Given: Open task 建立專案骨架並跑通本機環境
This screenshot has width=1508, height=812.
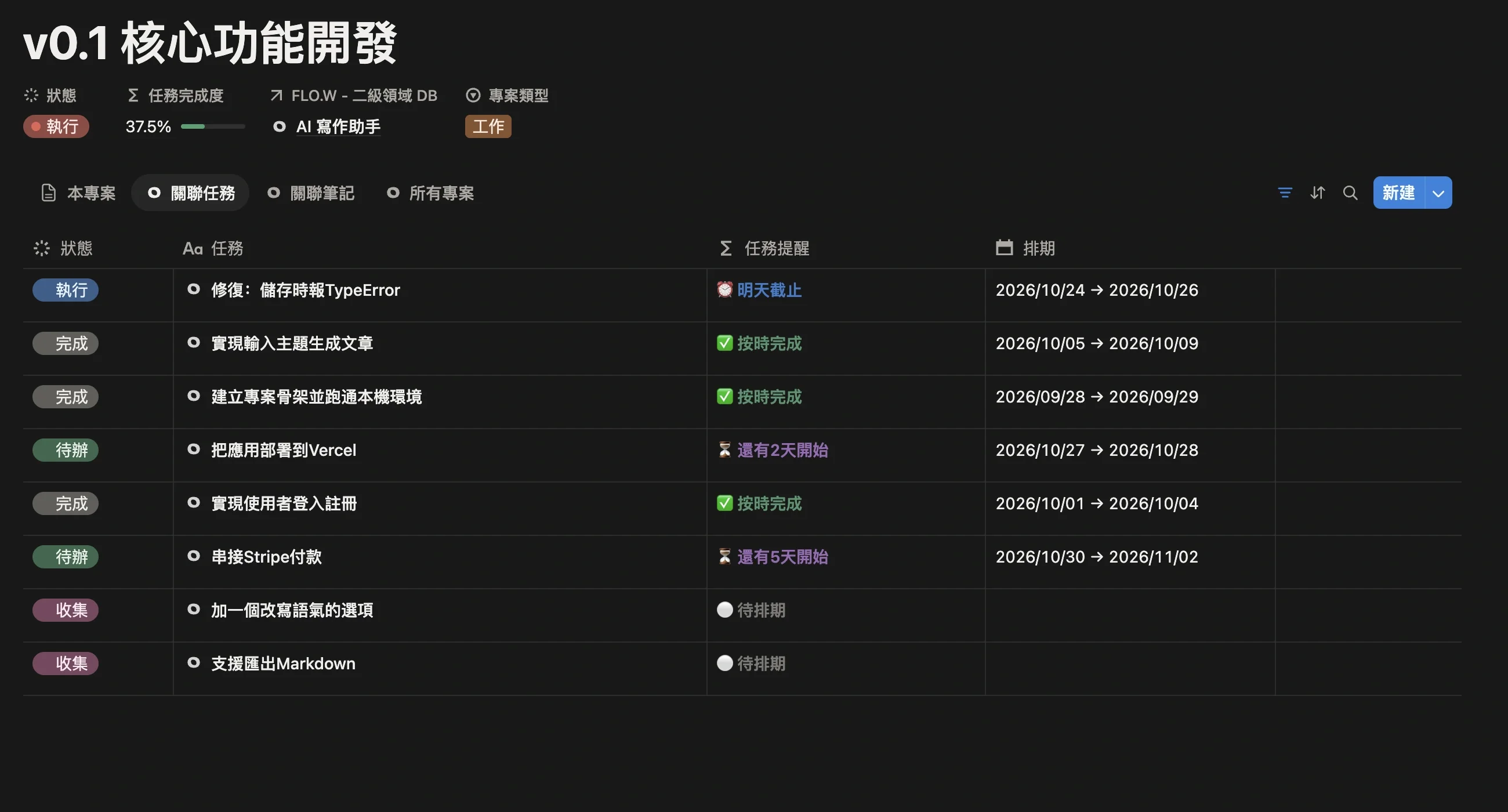Looking at the screenshot, I should (x=317, y=397).
